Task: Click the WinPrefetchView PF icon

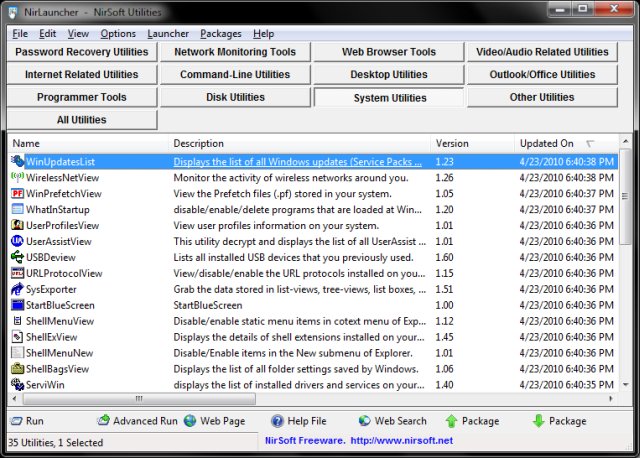Action: (17, 193)
